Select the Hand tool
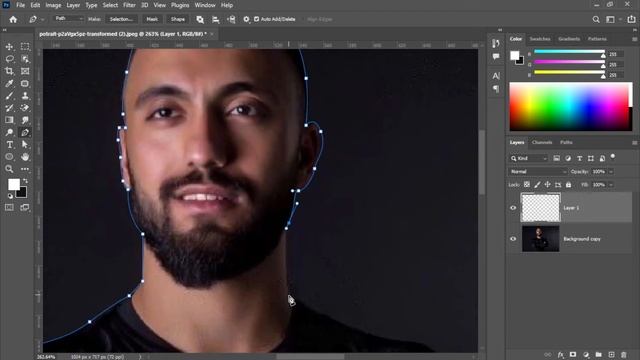This screenshot has width=640, height=360. click(x=25, y=157)
